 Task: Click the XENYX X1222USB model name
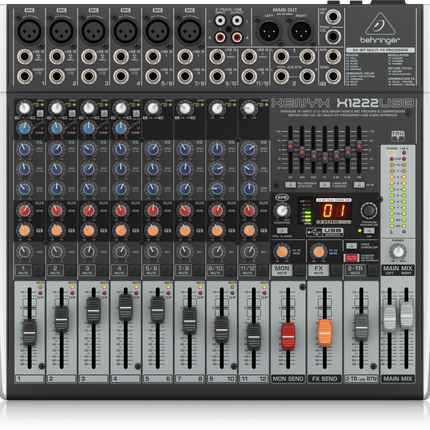[x=342, y=103]
